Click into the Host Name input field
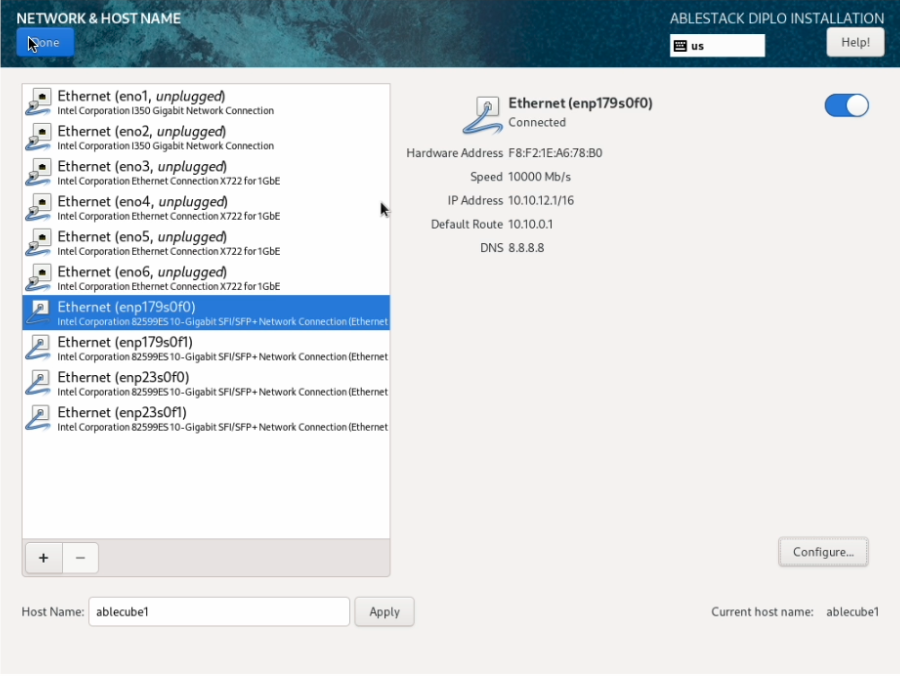This screenshot has height=676, width=900. (x=219, y=612)
